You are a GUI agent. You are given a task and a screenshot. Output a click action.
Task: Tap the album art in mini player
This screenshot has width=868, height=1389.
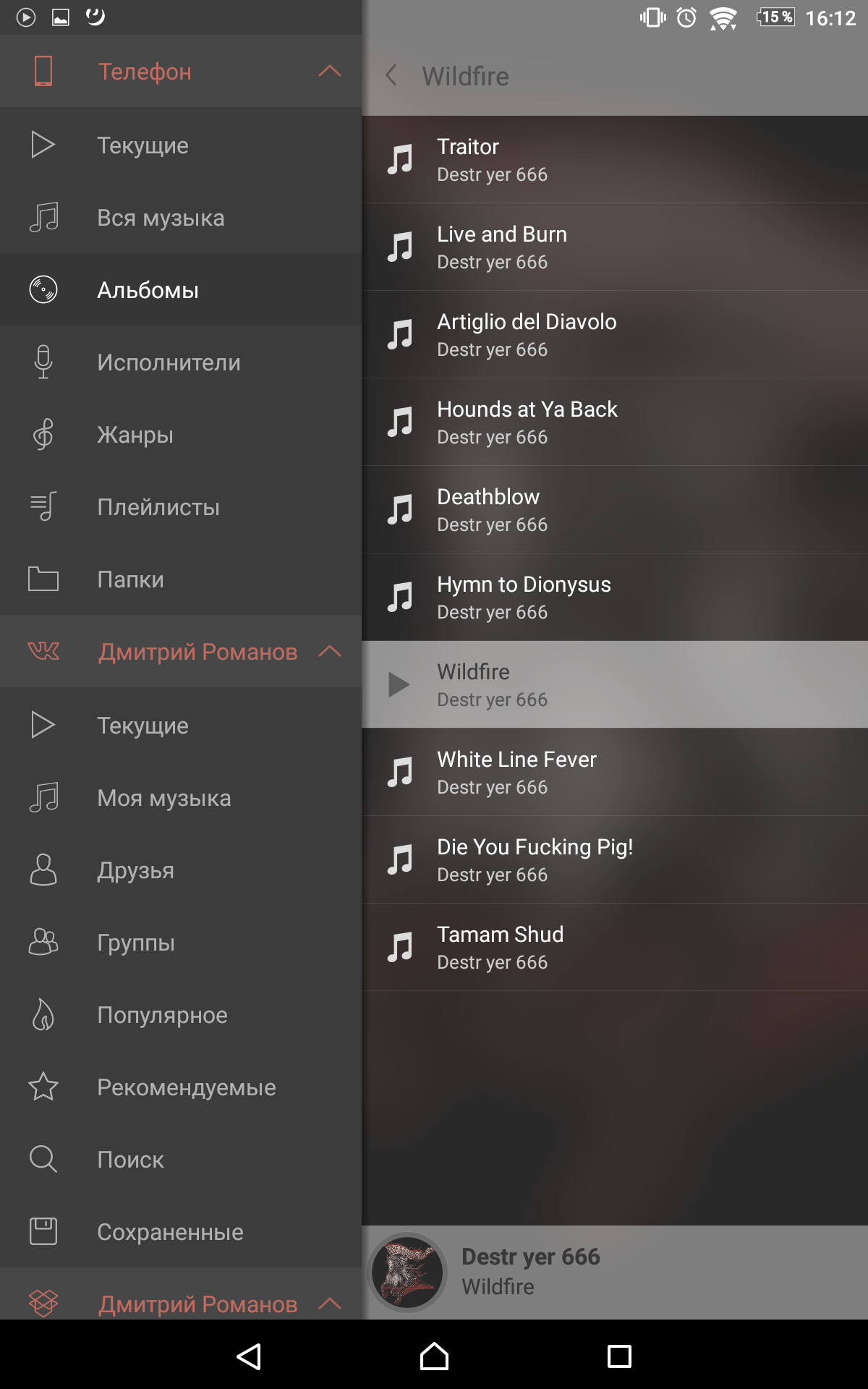point(408,1272)
